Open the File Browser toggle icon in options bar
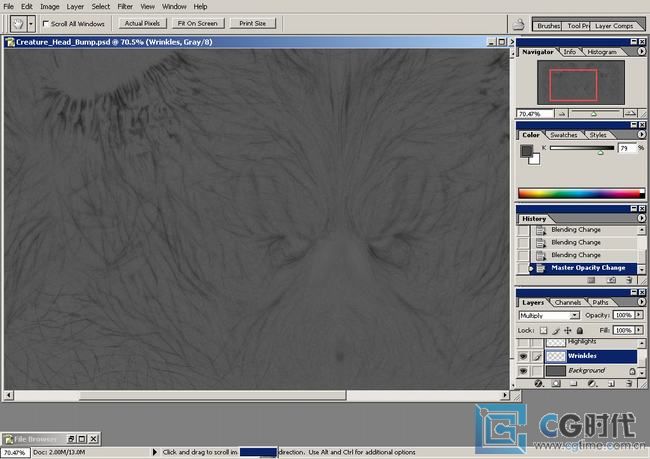Image resolution: width=650 pixels, height=459 pixels. [x=518, y=24]
